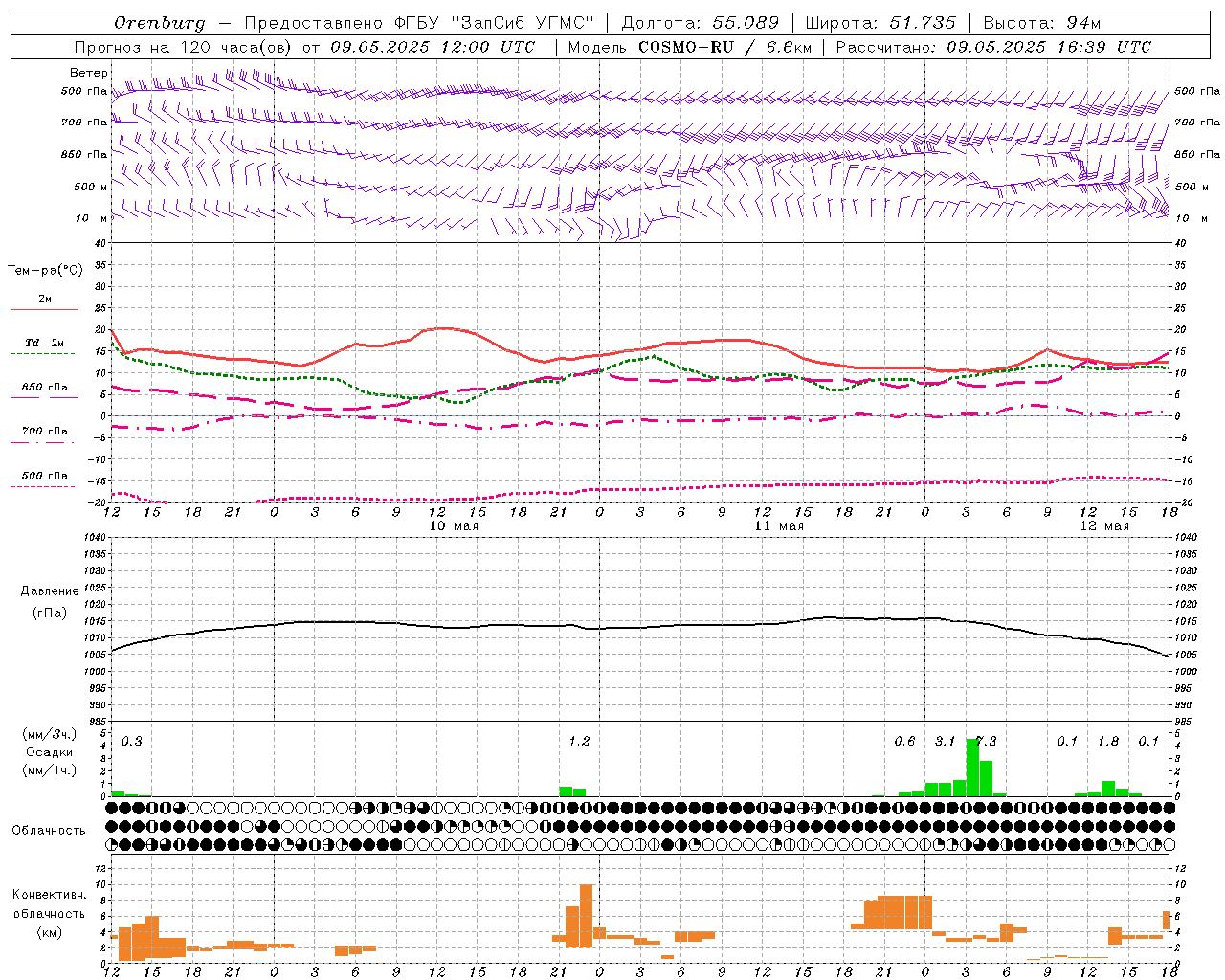The width and height of the screenshot is (1225, 980).
Task: Click the 11 мая date label
Action: click(779, 526)
